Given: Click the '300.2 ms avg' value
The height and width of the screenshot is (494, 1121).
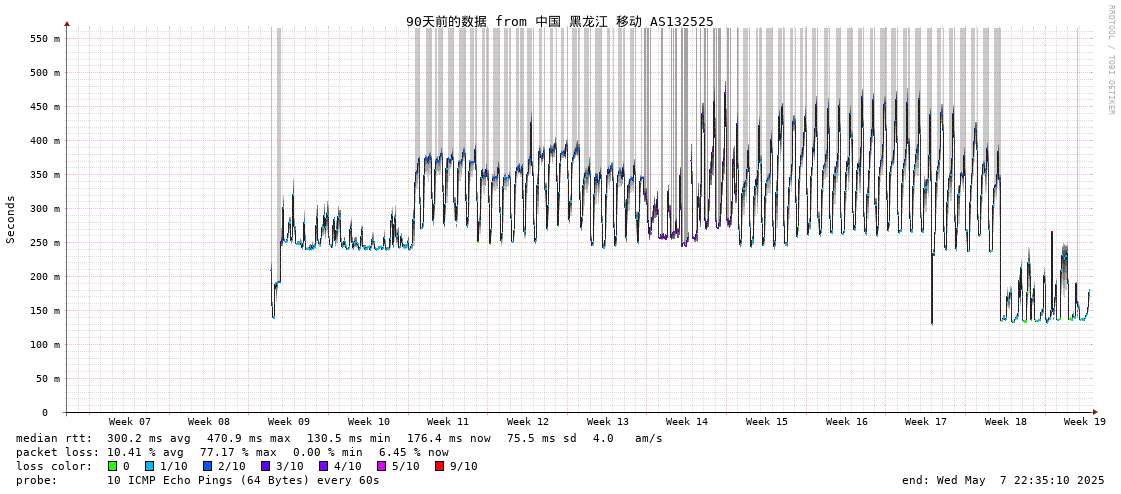Looking at the screenshot, I should tap(149, 438).
